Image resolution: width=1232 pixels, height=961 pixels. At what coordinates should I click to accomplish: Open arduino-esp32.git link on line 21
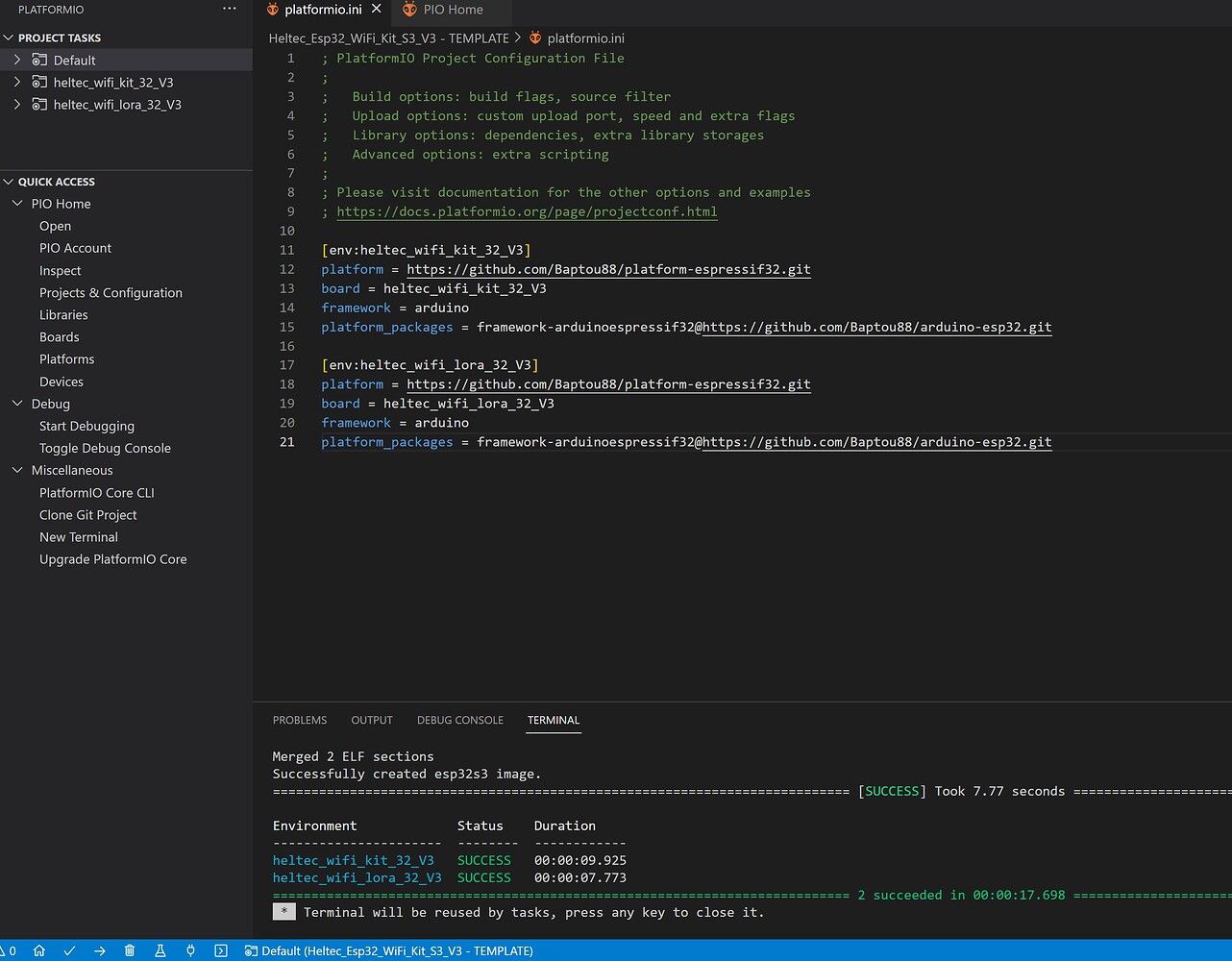point(877,442)
